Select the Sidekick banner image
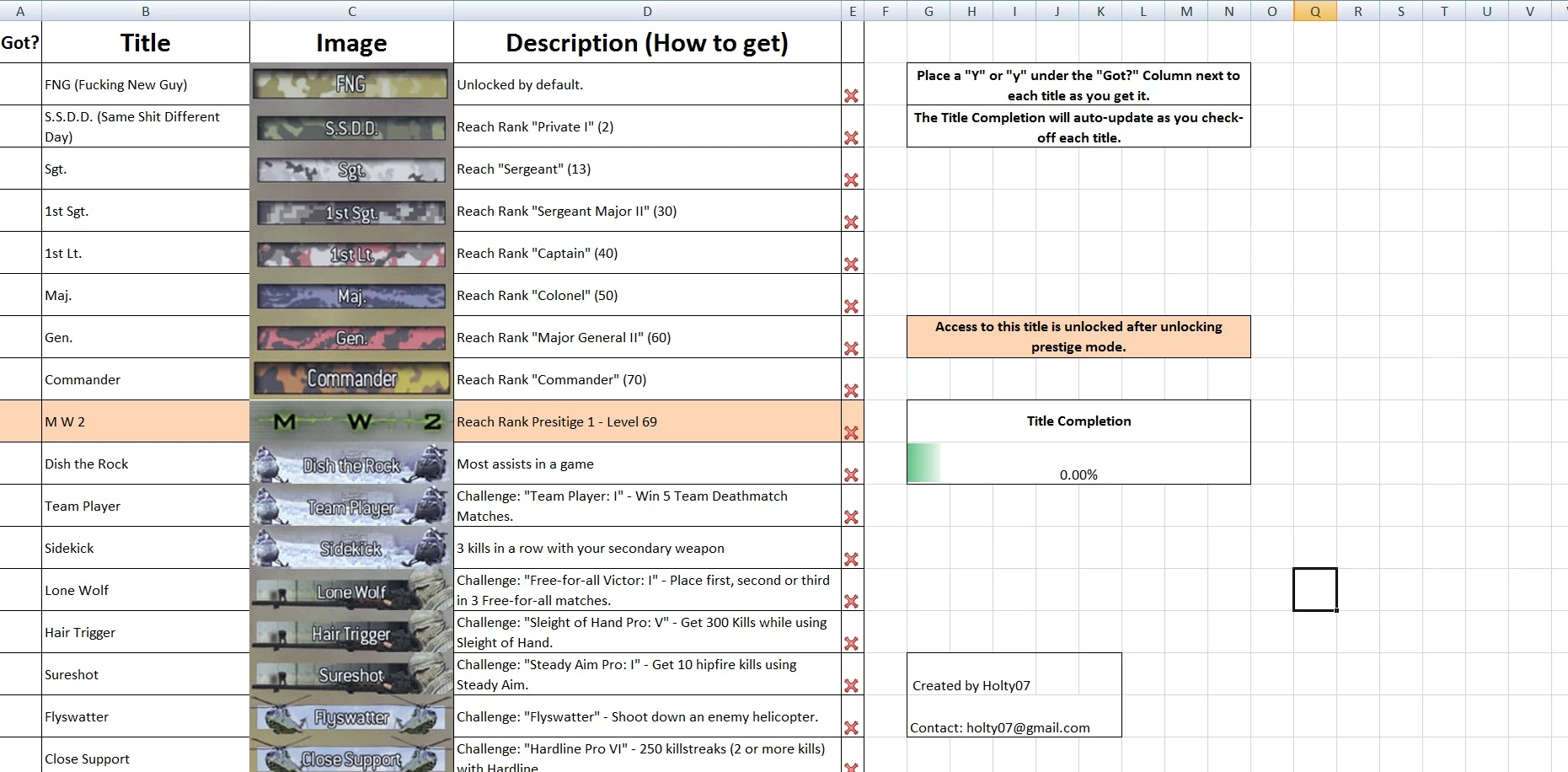 click(351, 548)
